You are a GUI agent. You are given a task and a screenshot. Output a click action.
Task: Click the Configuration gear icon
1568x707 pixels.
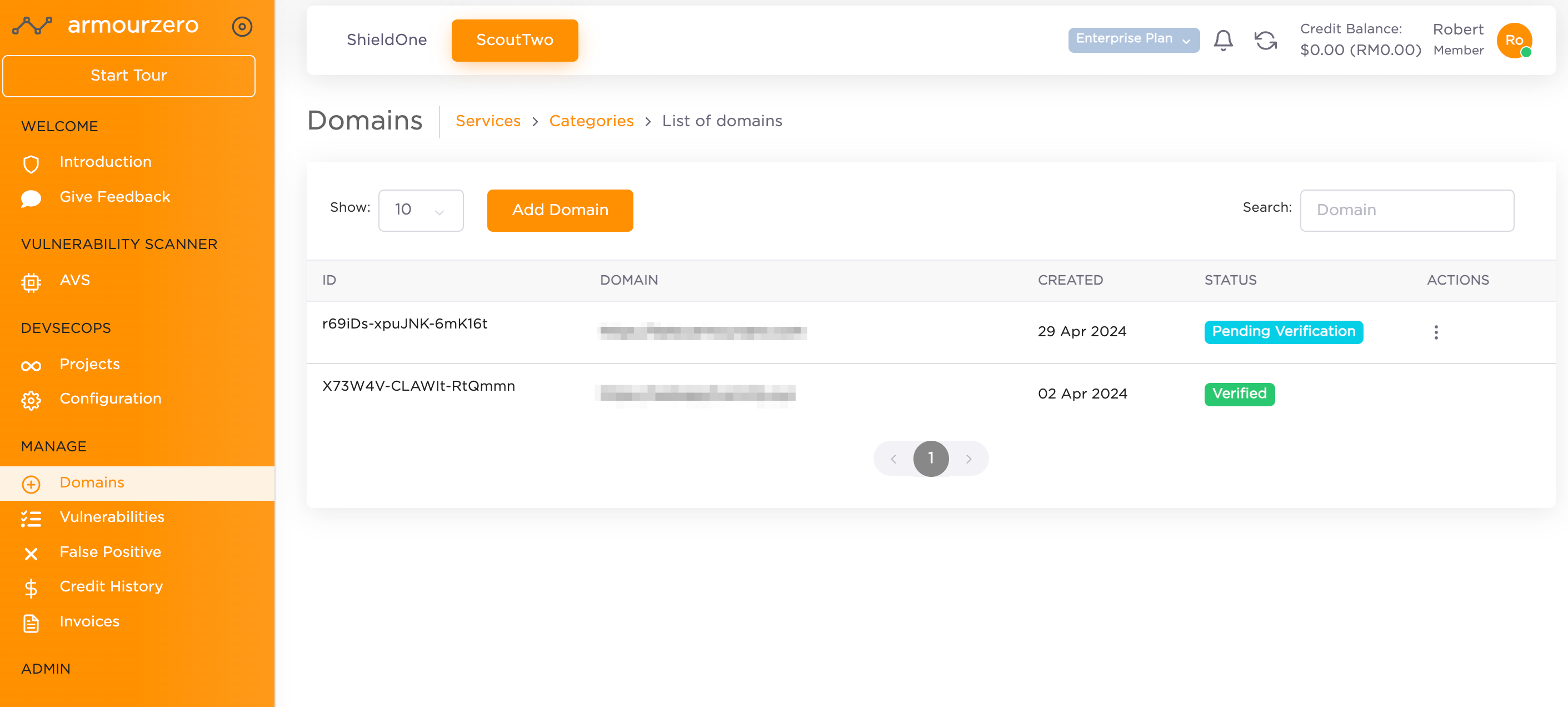(x=31, y=400)
